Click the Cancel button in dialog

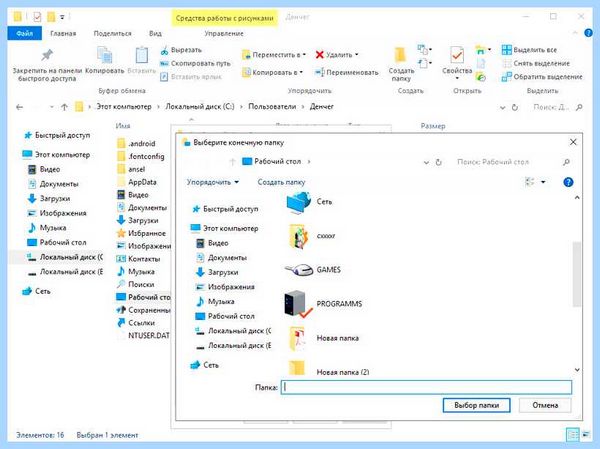point(545,405)
